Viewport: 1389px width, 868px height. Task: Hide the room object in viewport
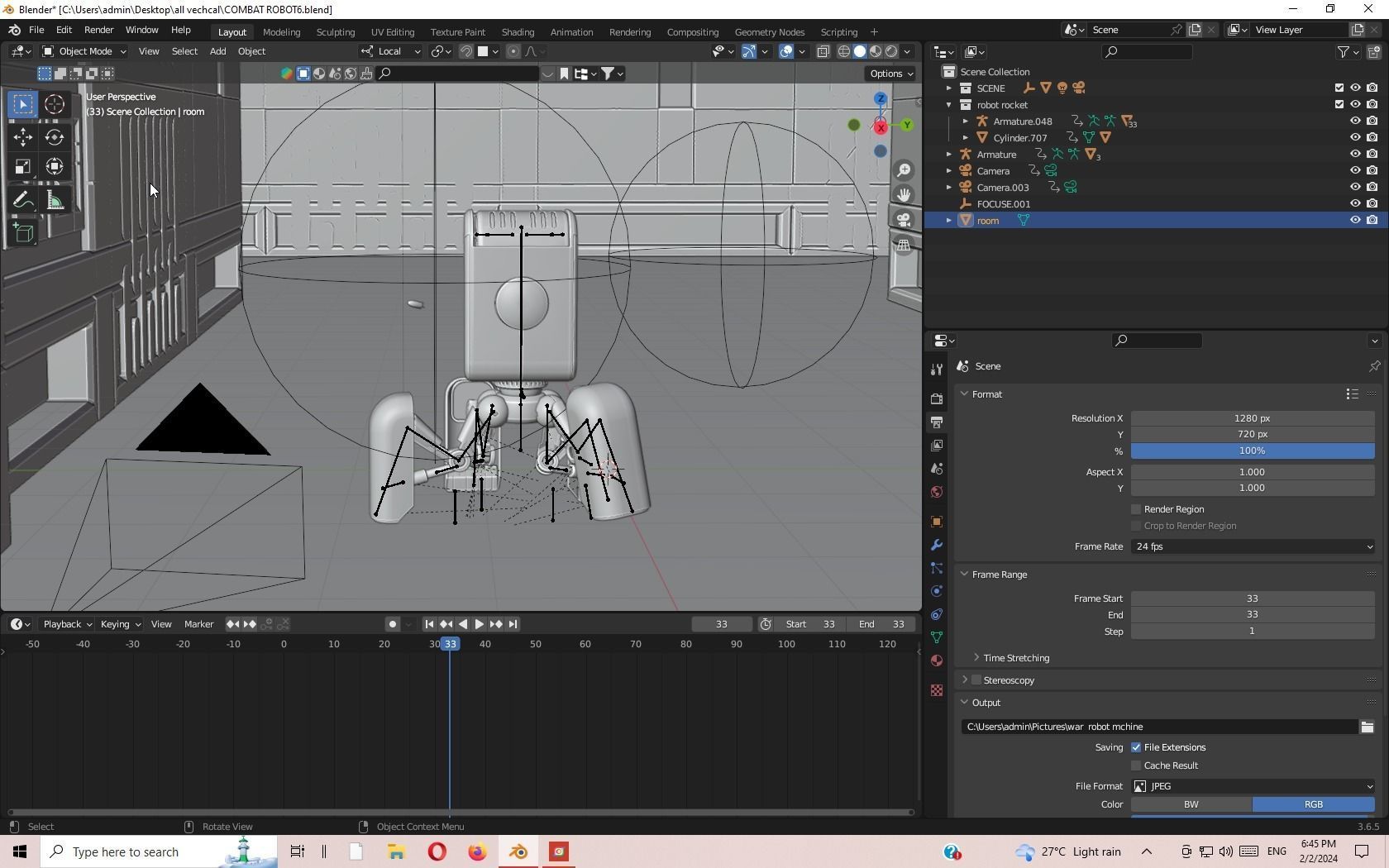(1355, 220)
